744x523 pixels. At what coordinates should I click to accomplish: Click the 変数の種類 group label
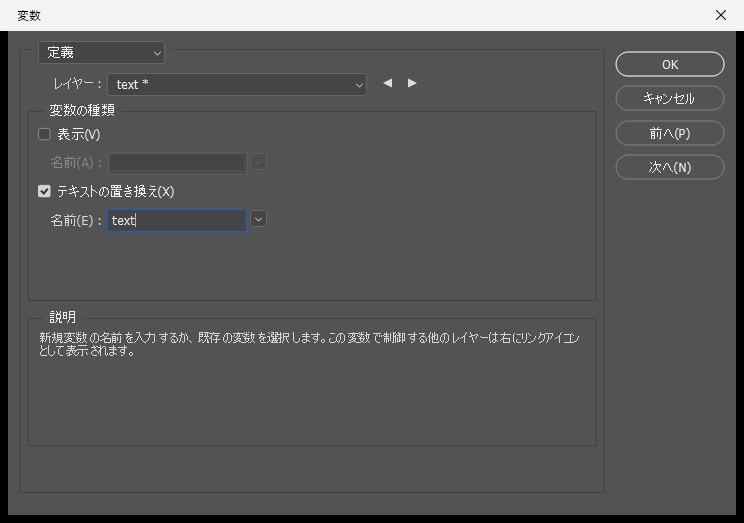click(82, 110)
